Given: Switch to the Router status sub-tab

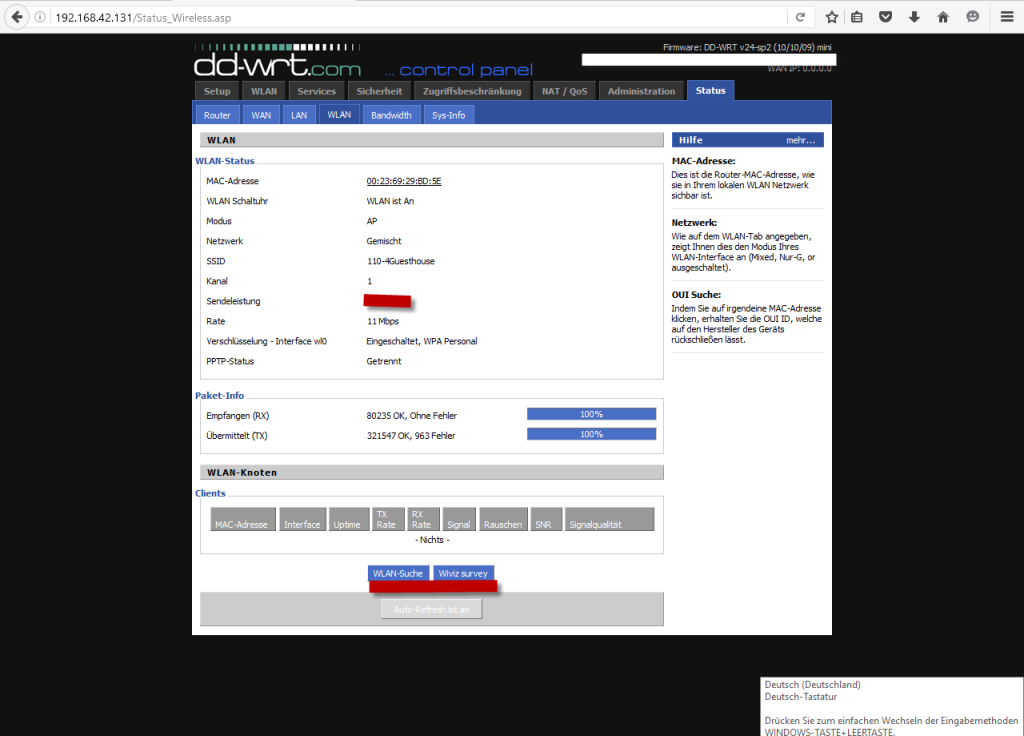Looking at the screenshot, I should [217, 115].
